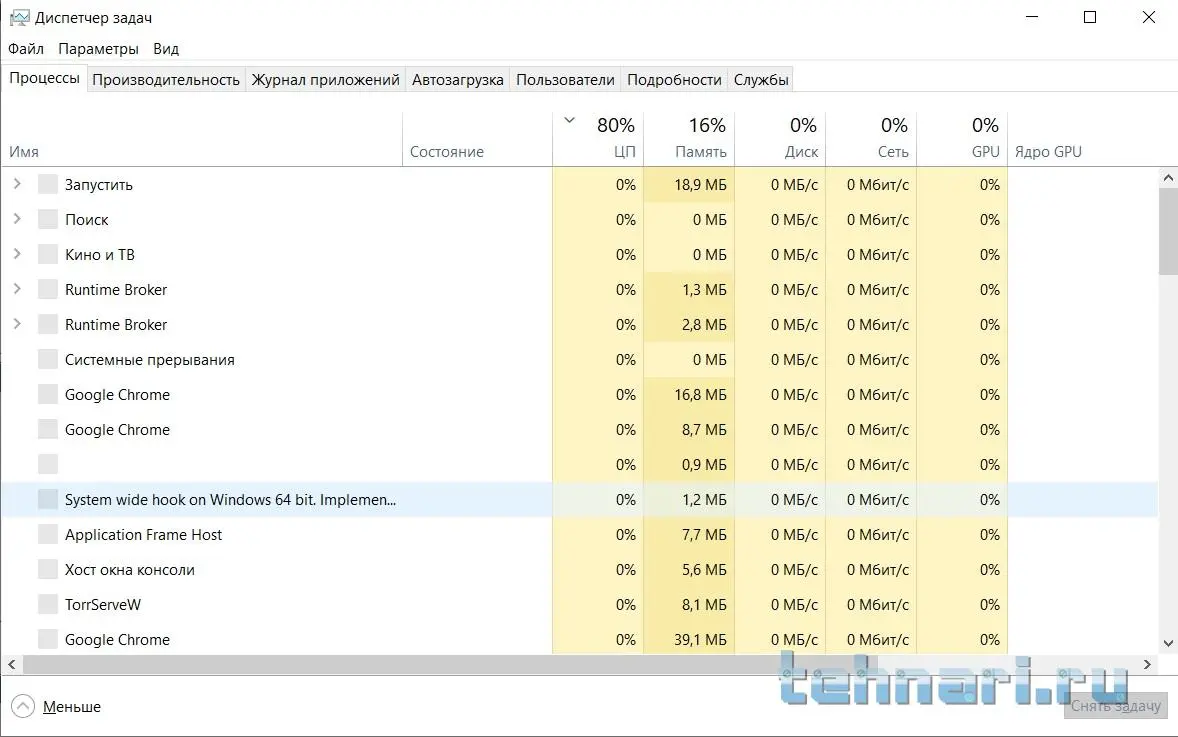Collapse view with the Меньше arrow icon
The width and height of the screenshot is (1178, 737).
[x=22, y=706]
